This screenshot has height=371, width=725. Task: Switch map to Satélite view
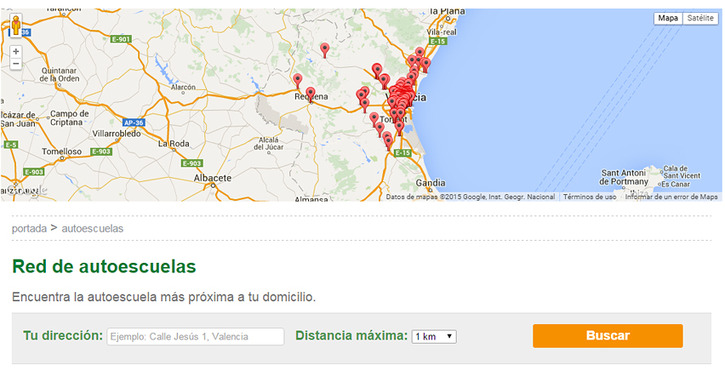pyautogui.click(x=700, y=19)
